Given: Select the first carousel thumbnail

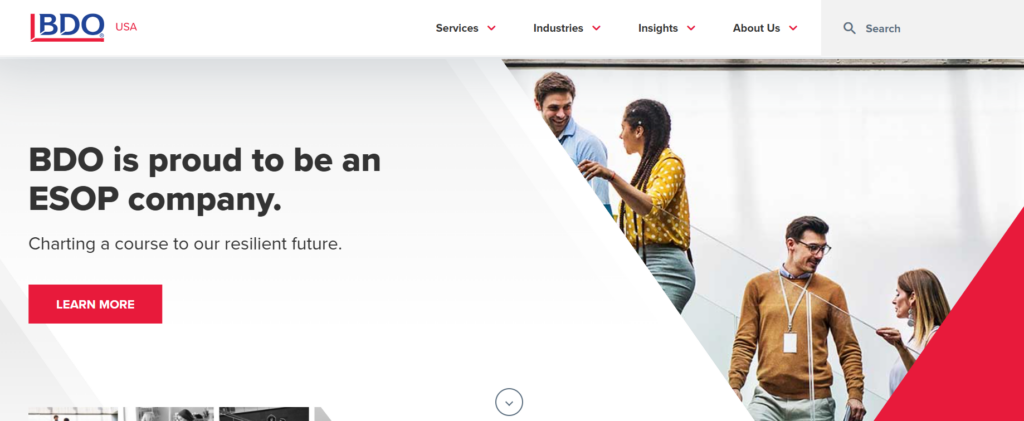Looking at the screenshot, I should 73,414.
